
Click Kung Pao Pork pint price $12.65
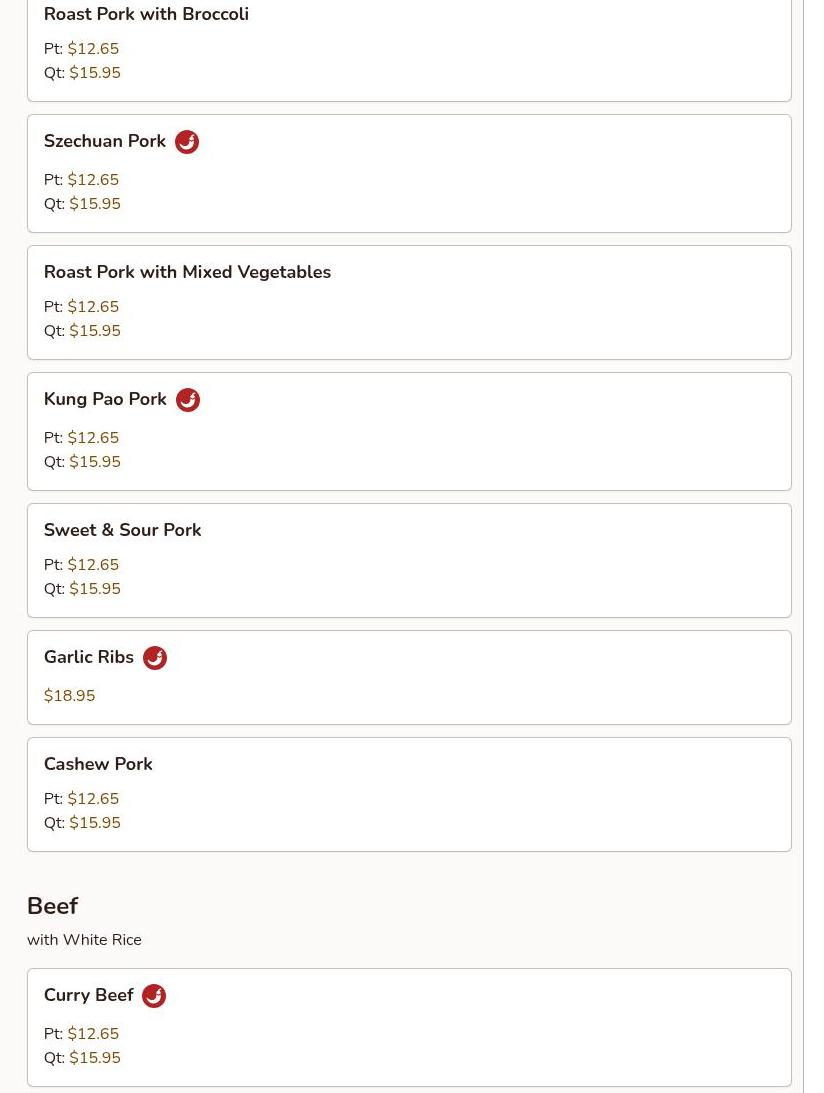[93, 438]
